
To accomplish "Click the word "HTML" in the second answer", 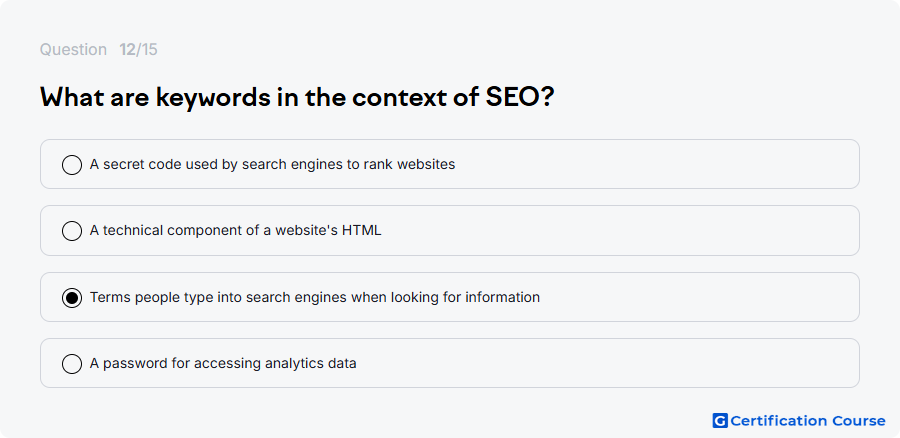I will pyautogui.click(x=362, y=230).
